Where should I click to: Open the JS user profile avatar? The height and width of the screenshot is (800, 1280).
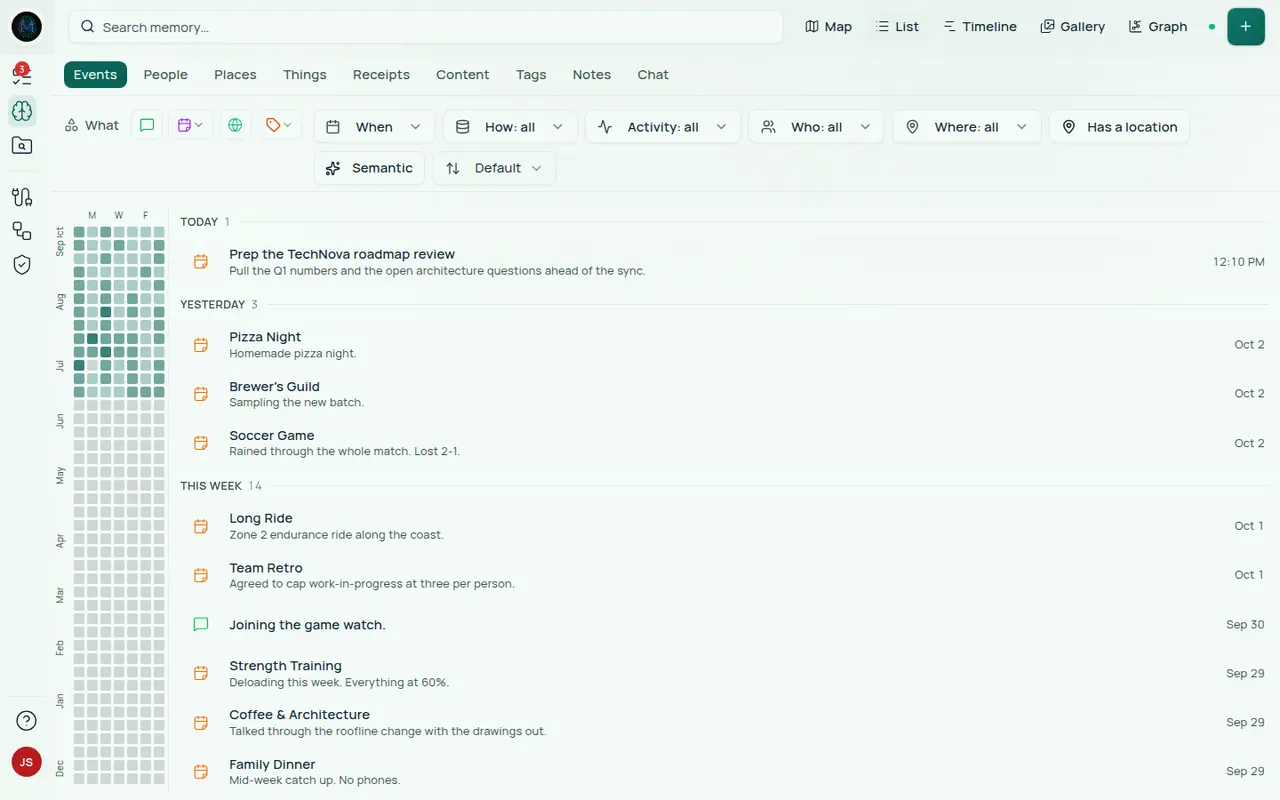tap(27, 762)
